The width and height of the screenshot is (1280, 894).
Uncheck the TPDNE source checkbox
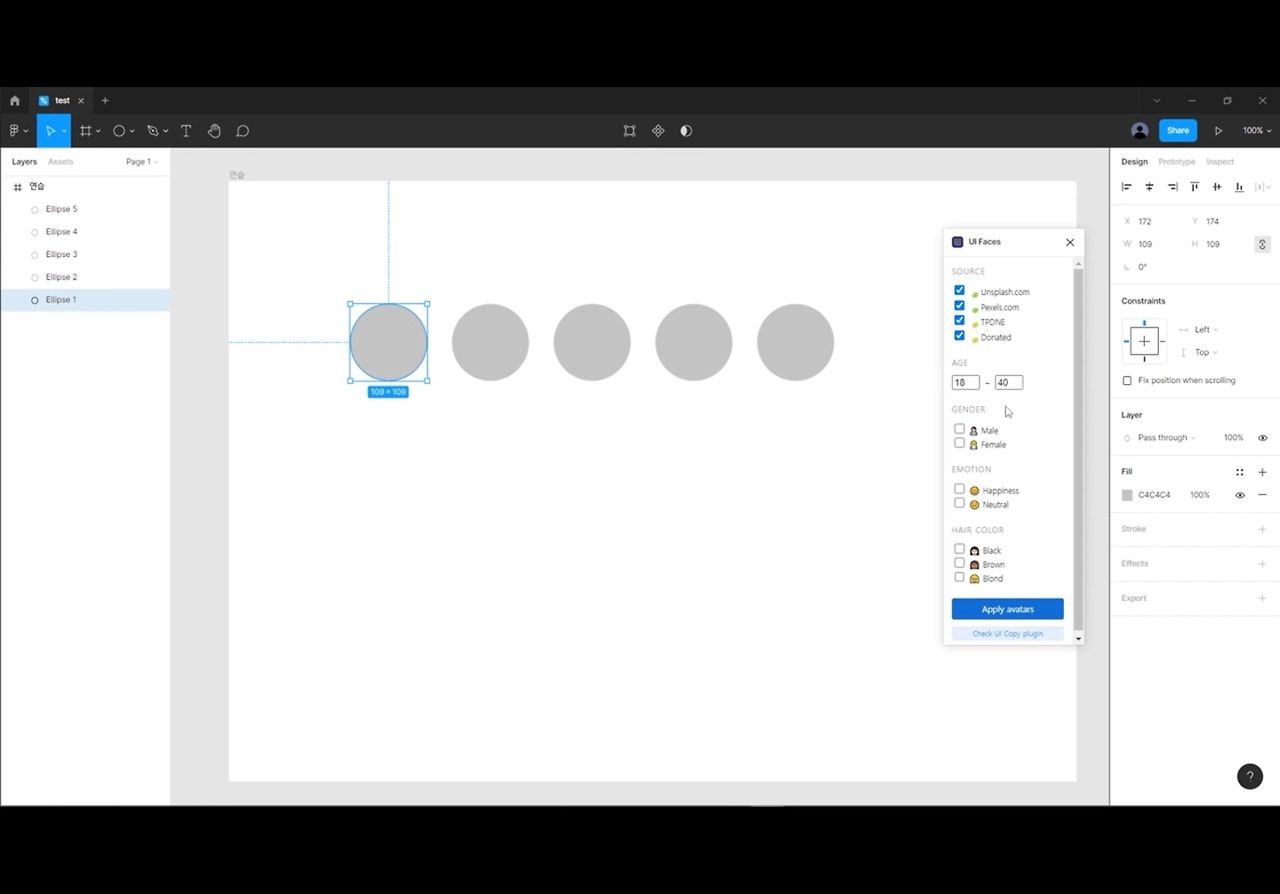(x=959, y=321)
